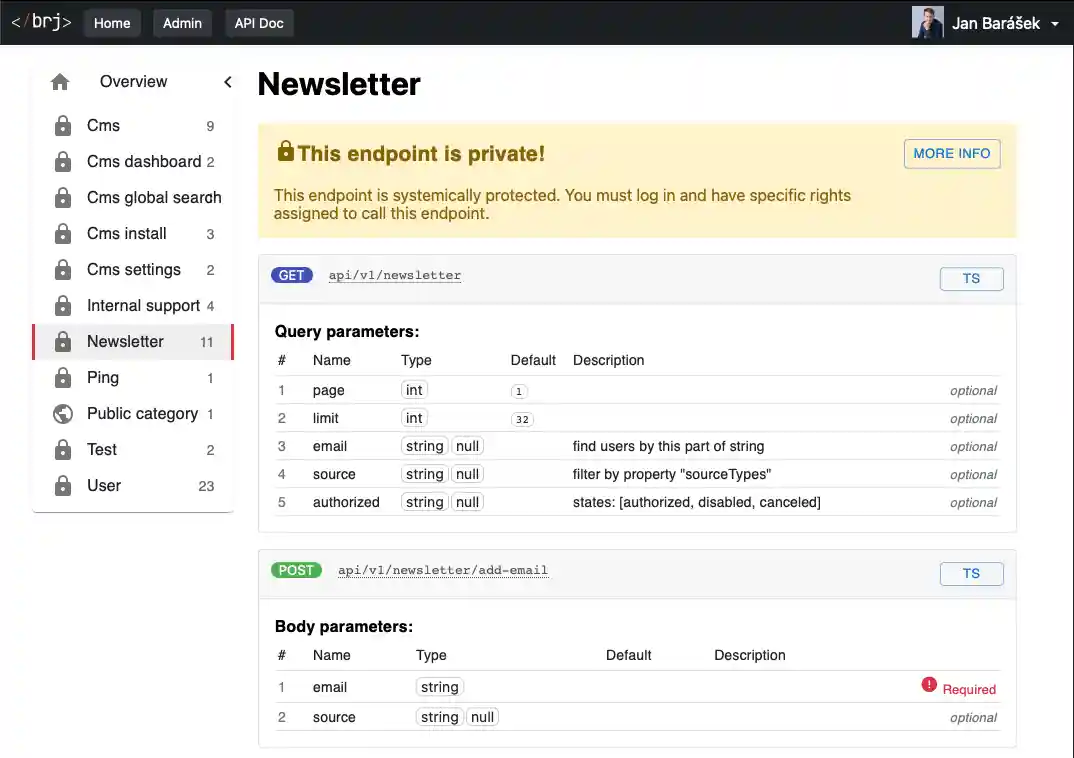
Task: Click the padlock icon in the yellow warning banner
Action: point(285,150)
